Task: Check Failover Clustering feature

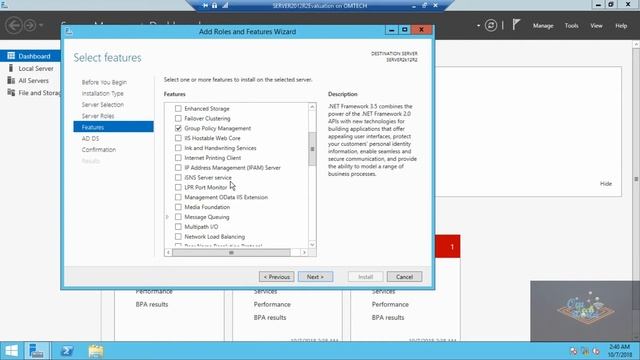Action: [178, 118]
